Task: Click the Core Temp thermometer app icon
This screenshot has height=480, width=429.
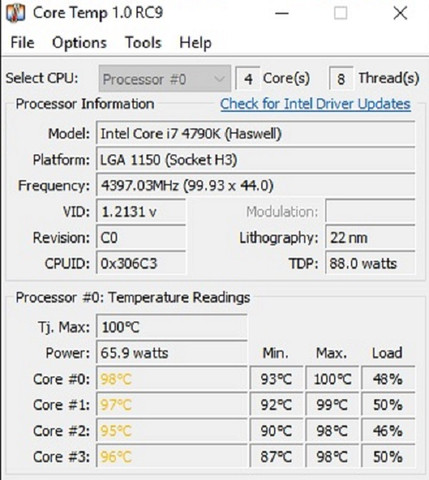Action: pyautogui.click(x=16, y=13)
